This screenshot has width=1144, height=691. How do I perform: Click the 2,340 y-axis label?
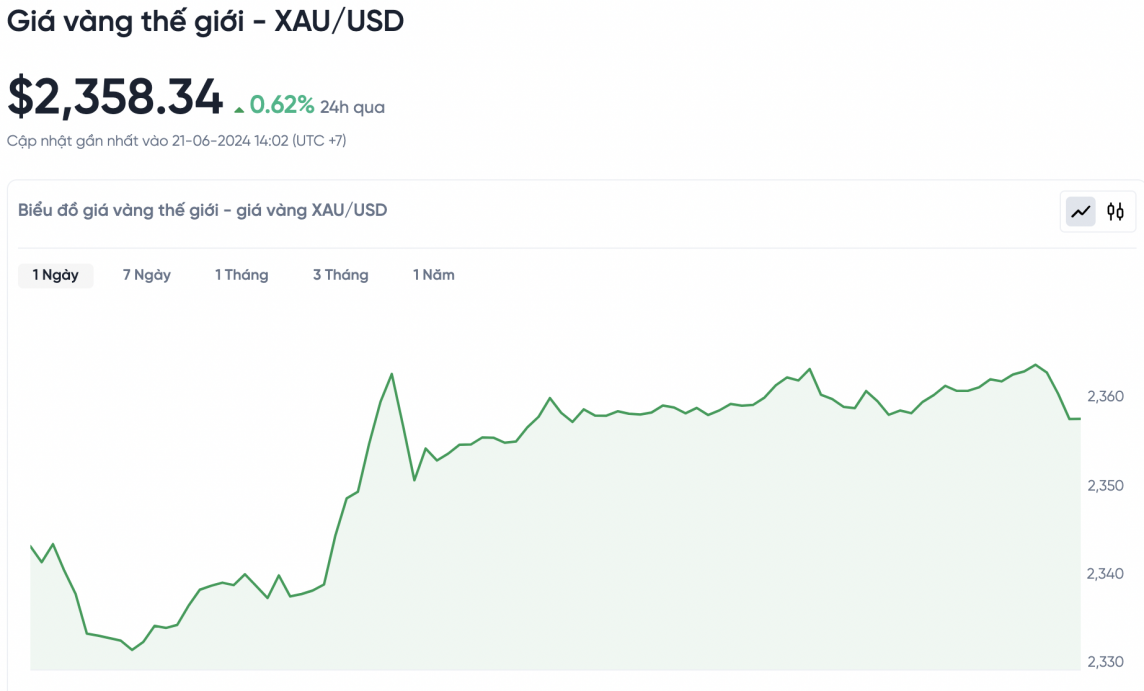click(x=1105, y=573)
